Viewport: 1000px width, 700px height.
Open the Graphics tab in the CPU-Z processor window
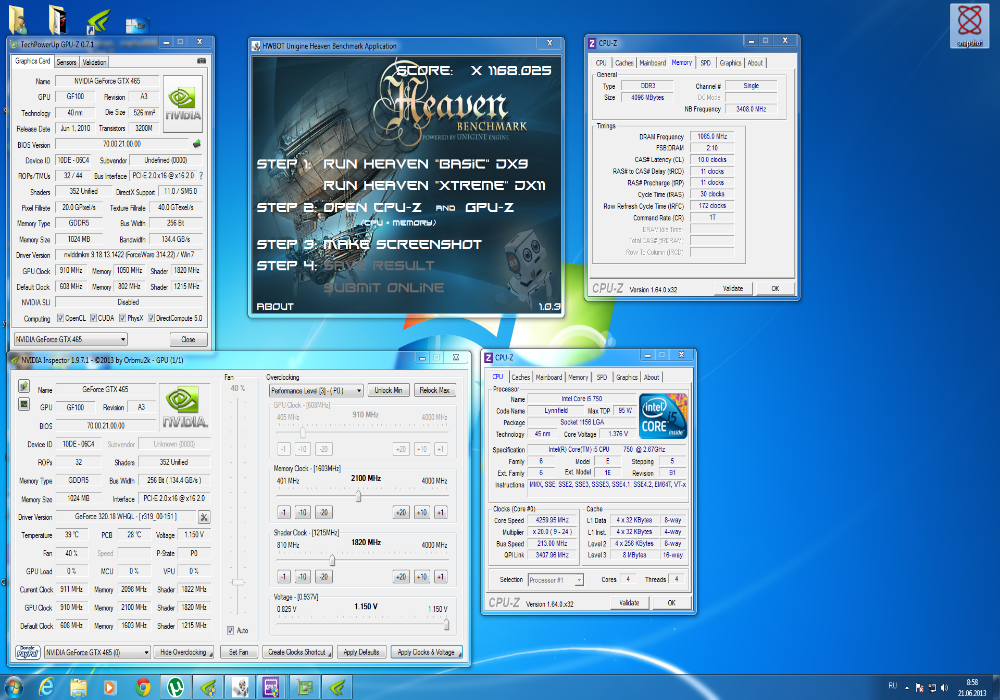[x=626, y=377]
